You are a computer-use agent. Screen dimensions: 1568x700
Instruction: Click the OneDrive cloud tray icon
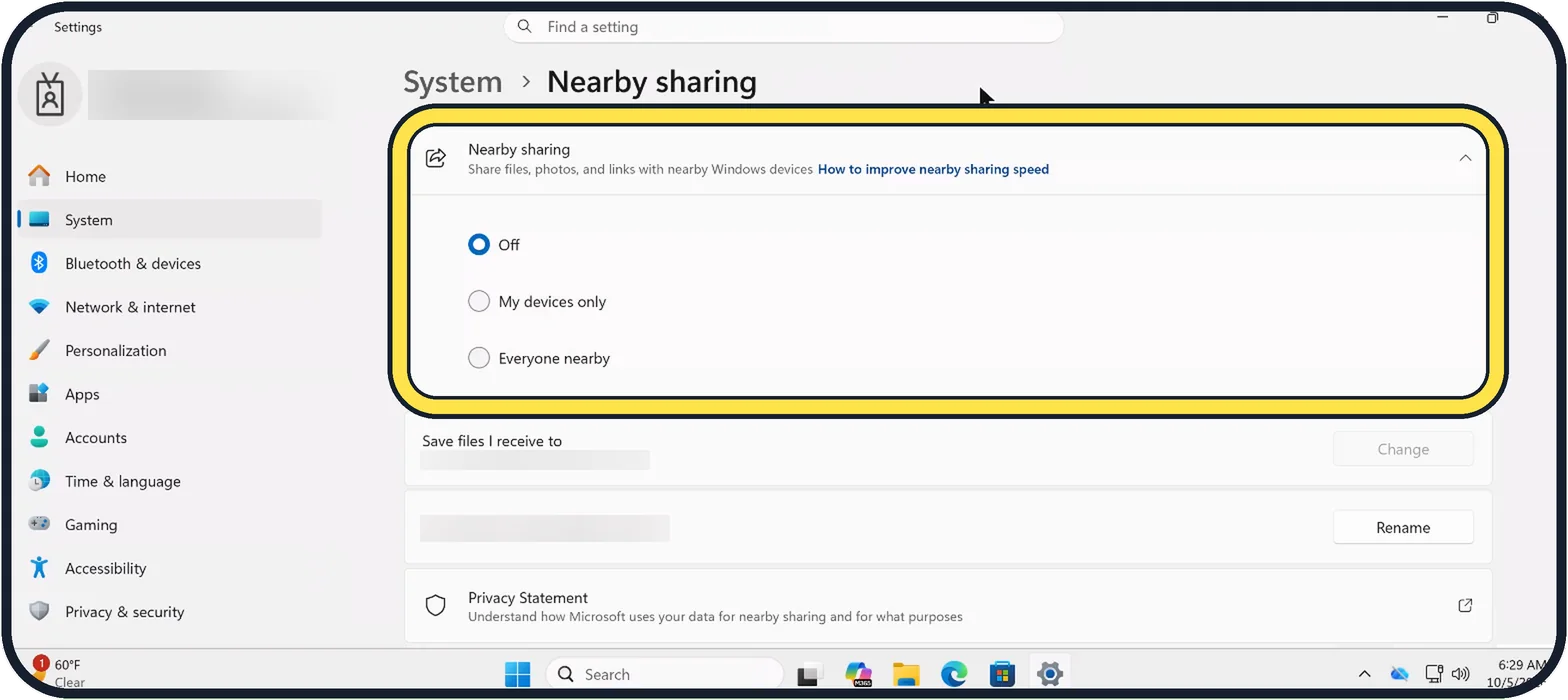point(1399,674)
